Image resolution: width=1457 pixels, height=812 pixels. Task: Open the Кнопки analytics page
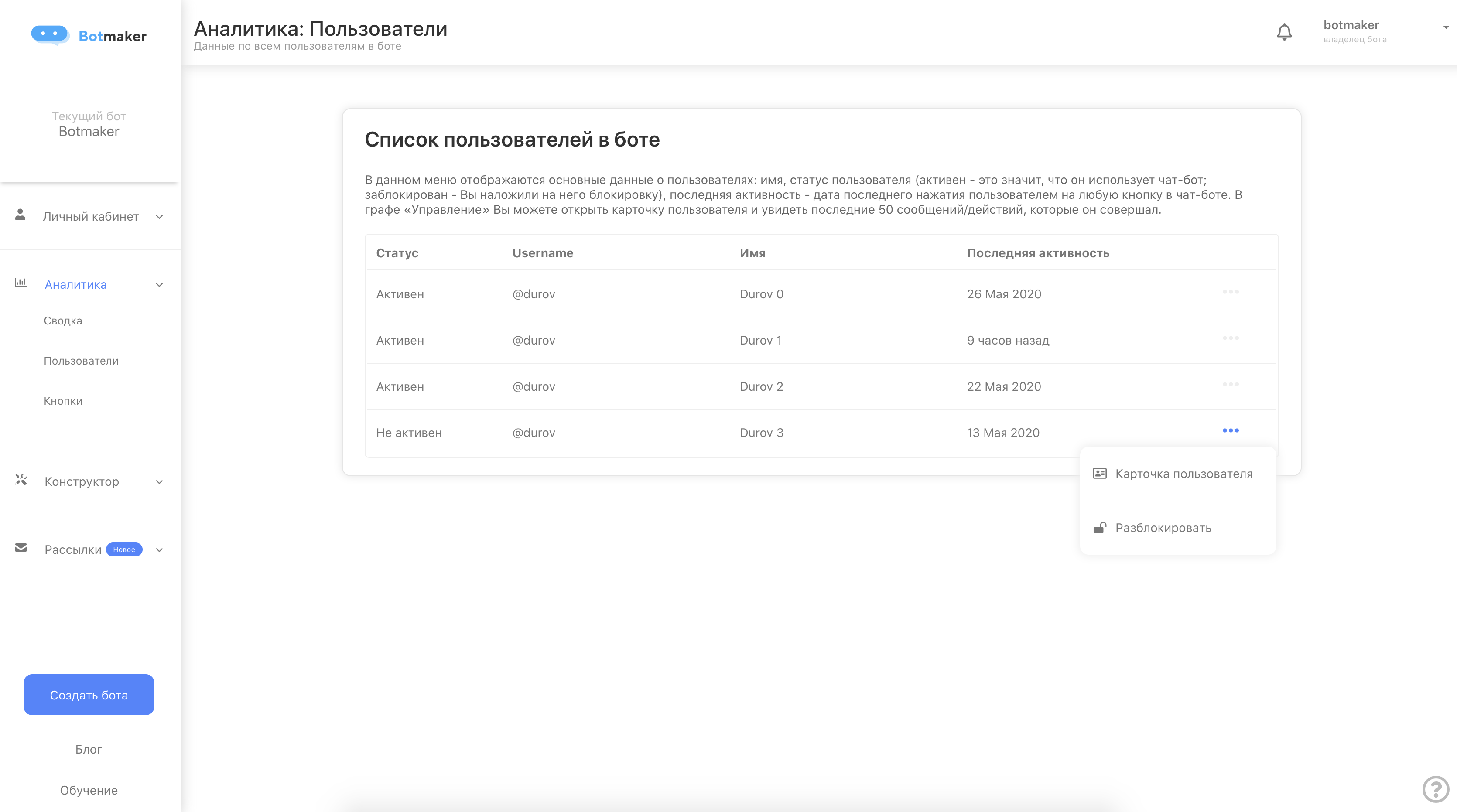(63, 401)
